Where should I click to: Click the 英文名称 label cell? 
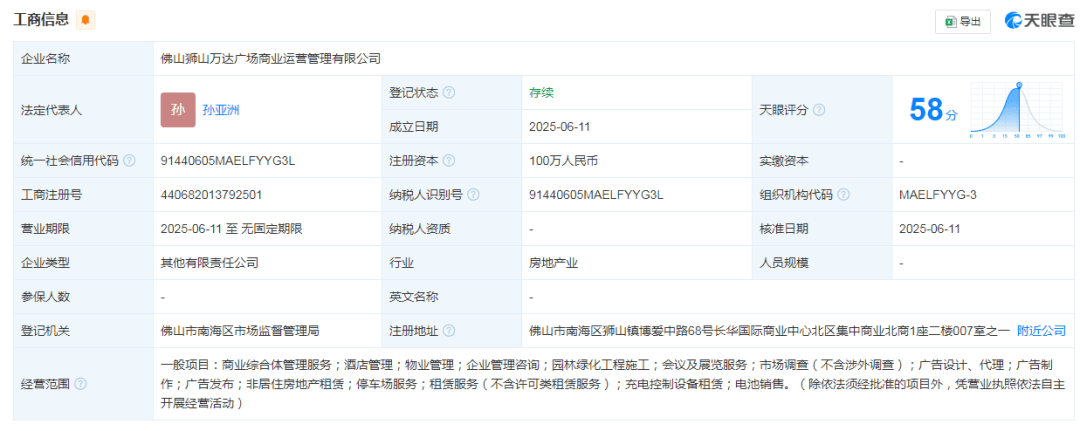451,297
